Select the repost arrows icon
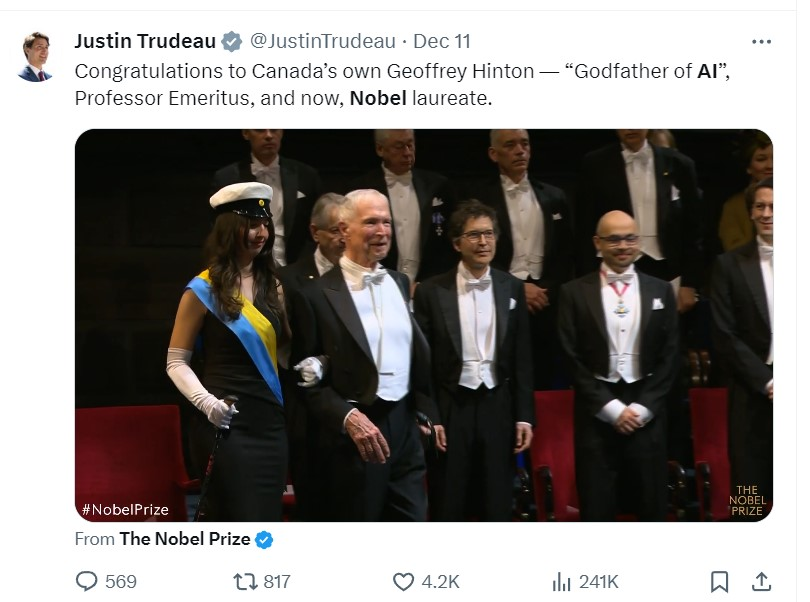810x602 pixels. pyautogui.click(x=245, y=582)
